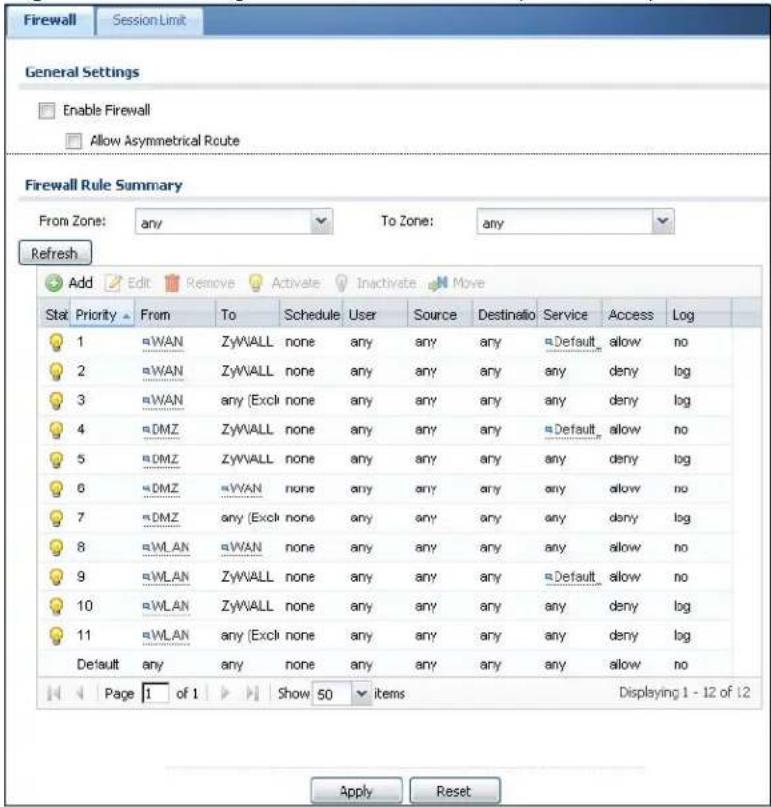The height and width of the screenshot is (807, 771).
Task: Click the To column header
Action: point(247,314)
